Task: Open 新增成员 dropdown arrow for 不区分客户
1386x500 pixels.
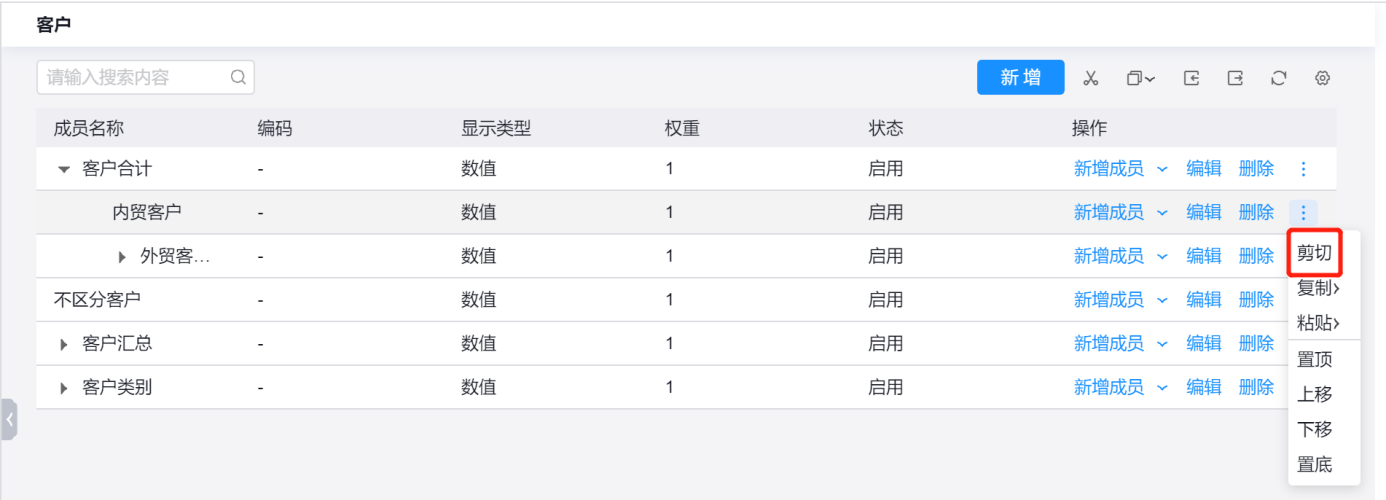Action: 1162,300
